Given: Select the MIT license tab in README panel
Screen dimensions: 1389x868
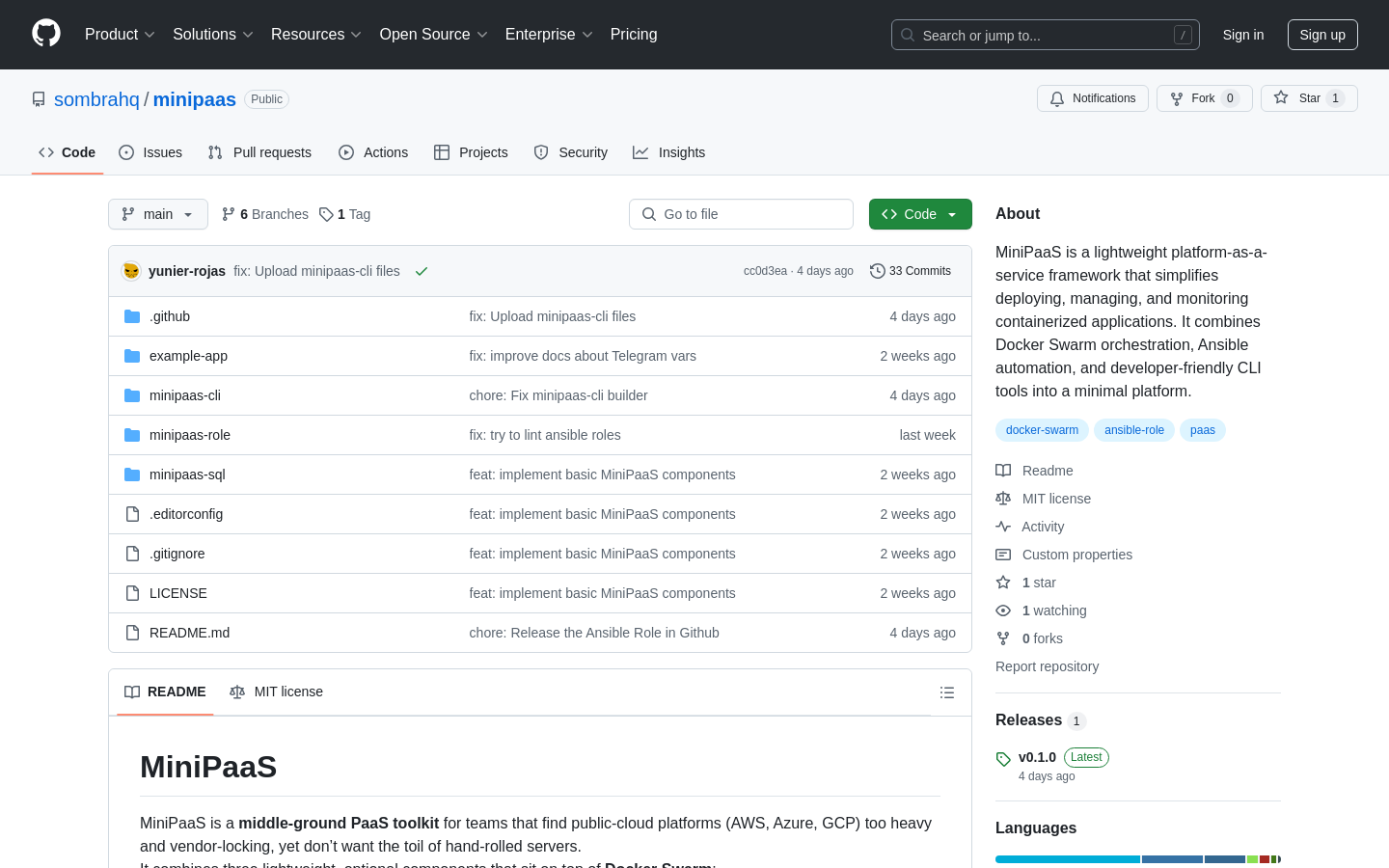Looking at the screenshot, I should (276, 692).
